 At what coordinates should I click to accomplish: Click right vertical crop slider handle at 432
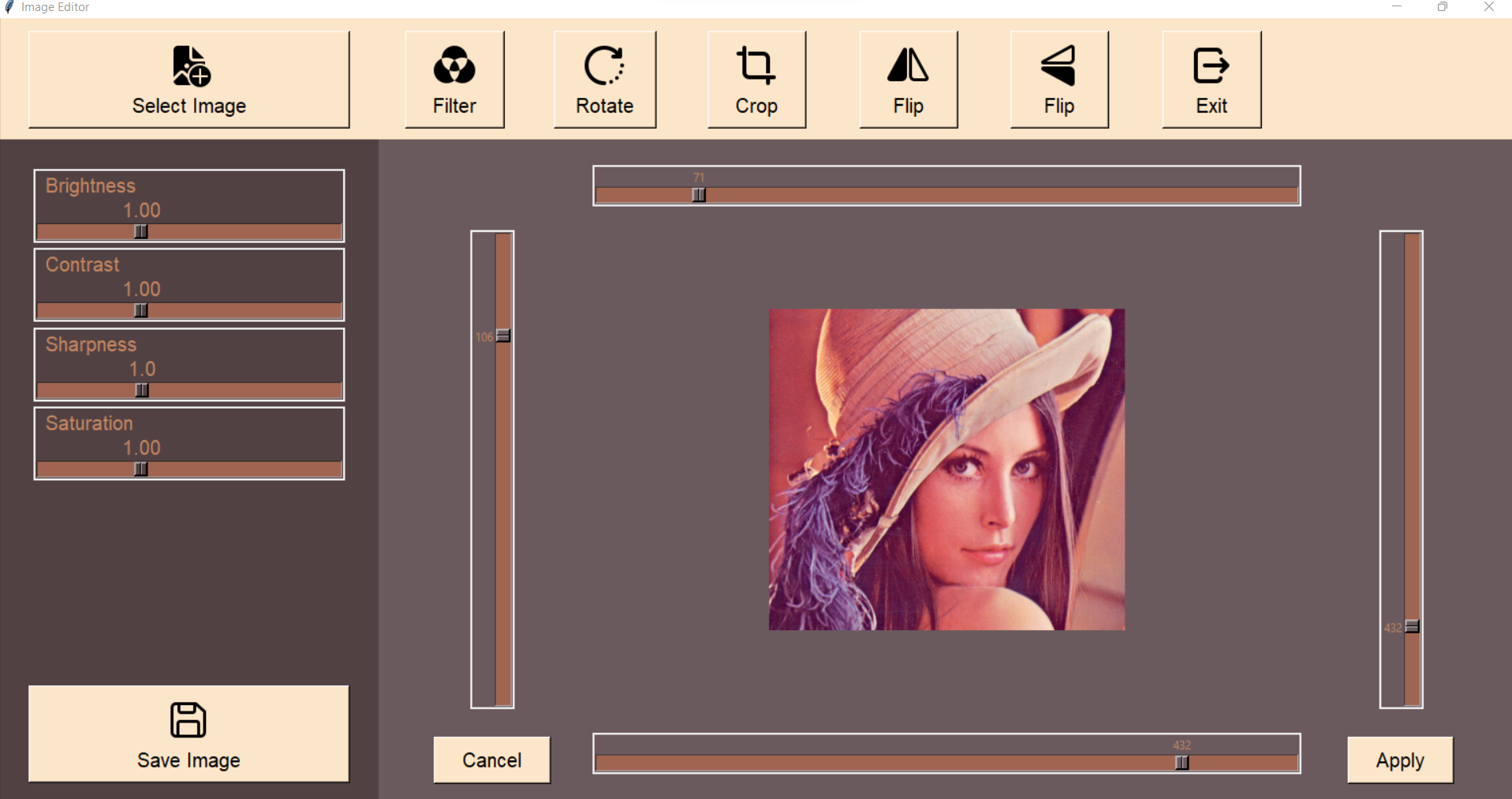[1413, 627]
